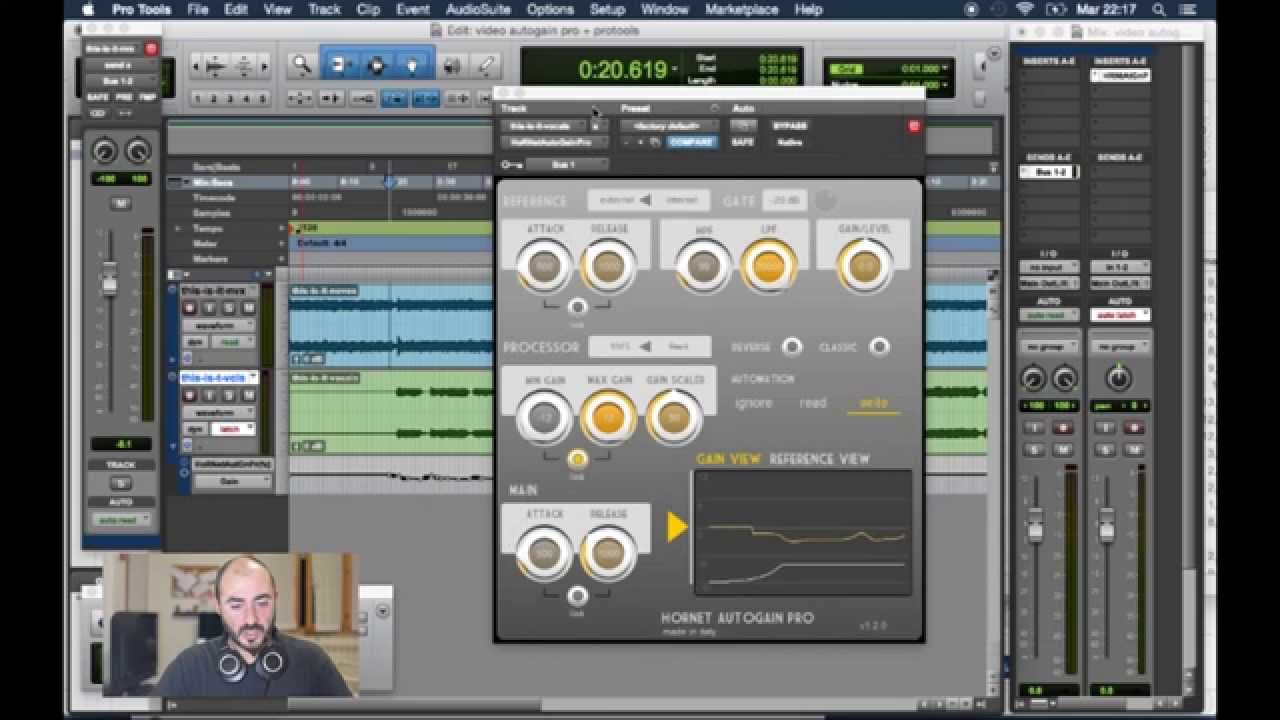
Task: Select the Scrubber speaker tool
Action: (453, 66)
